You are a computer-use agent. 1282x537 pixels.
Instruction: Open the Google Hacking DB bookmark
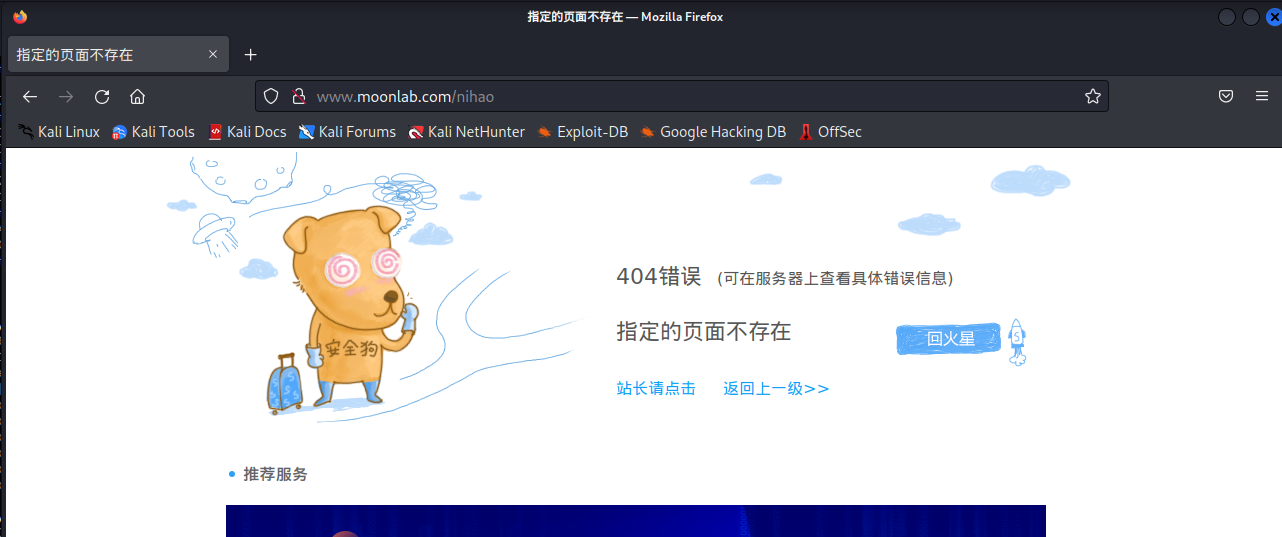713,132
